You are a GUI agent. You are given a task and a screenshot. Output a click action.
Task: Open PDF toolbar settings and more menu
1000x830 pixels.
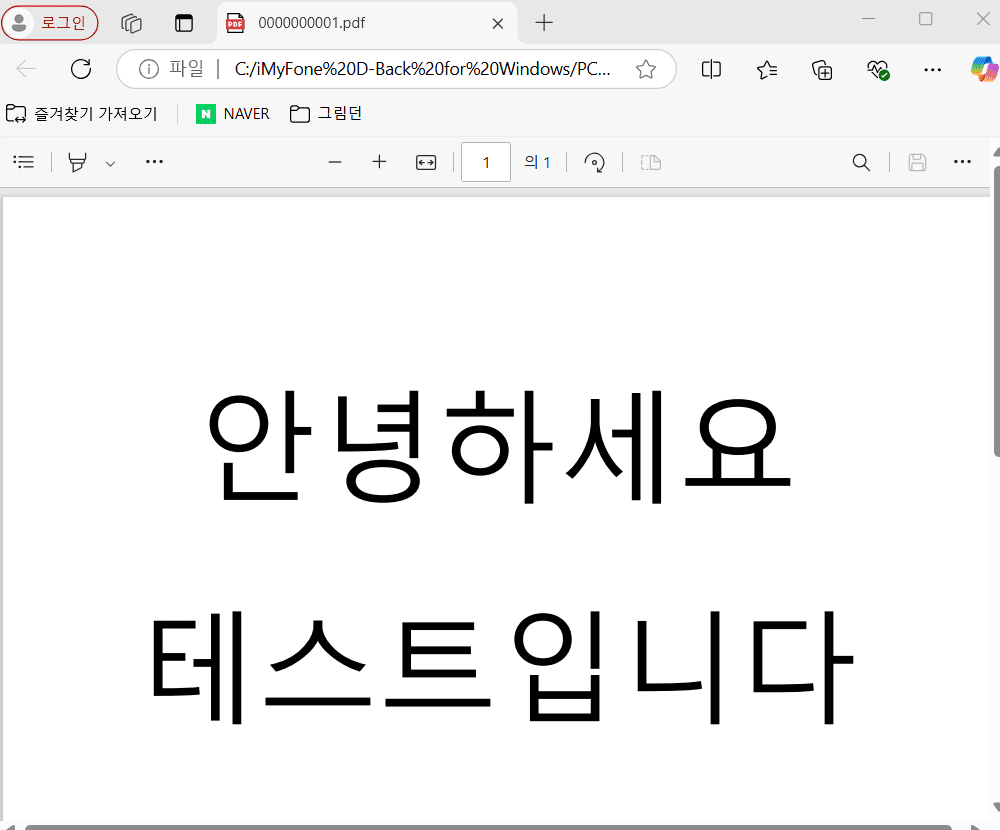click(962, 162)
